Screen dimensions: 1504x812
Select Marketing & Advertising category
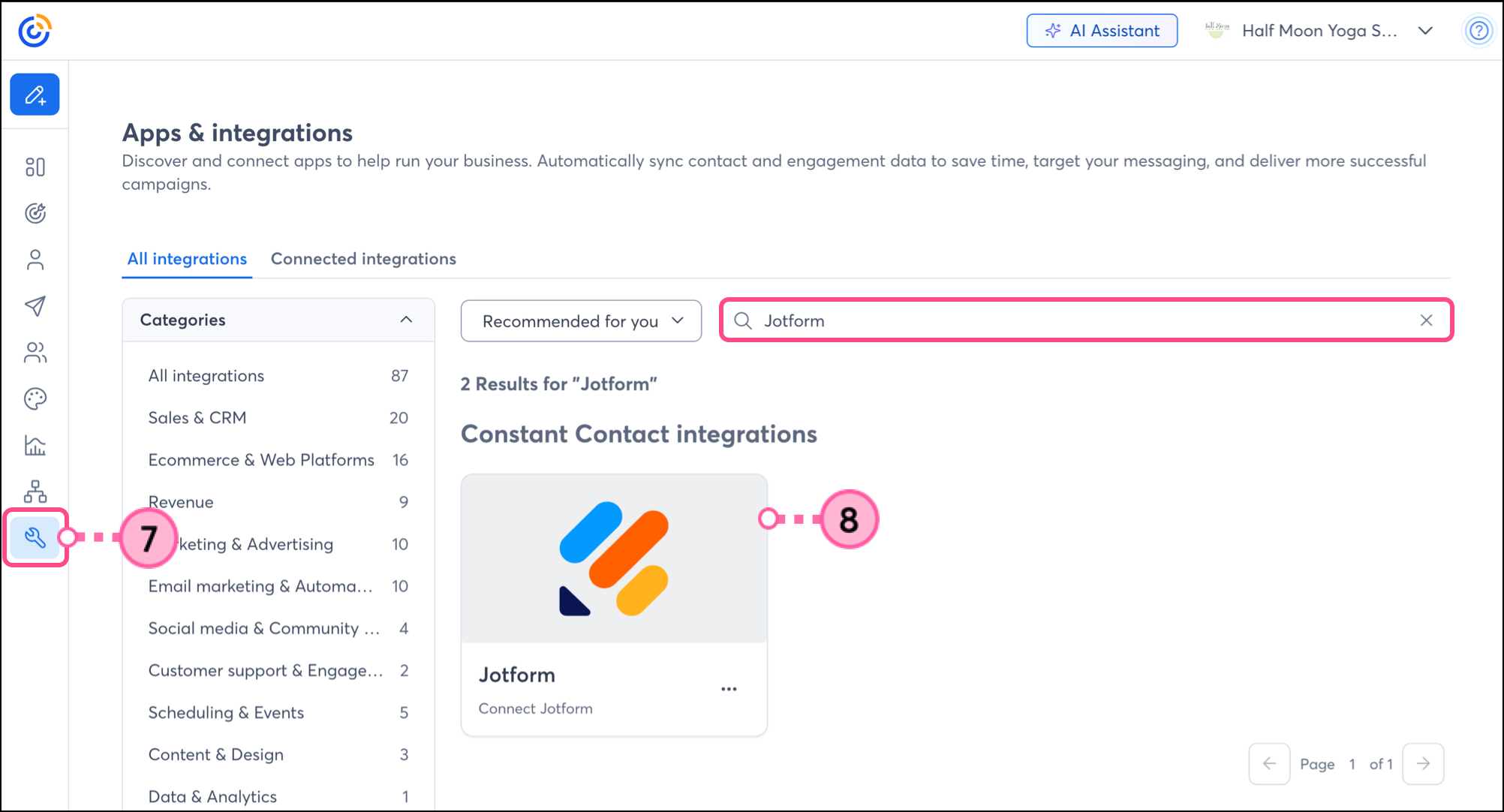coord(278,544)
